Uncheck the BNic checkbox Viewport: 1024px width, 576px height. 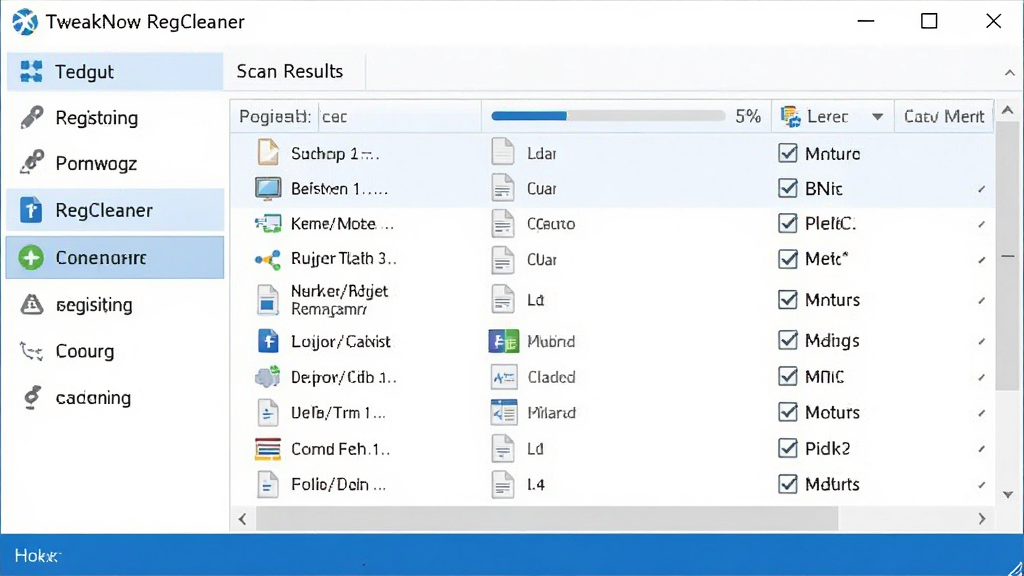(788, 188)
